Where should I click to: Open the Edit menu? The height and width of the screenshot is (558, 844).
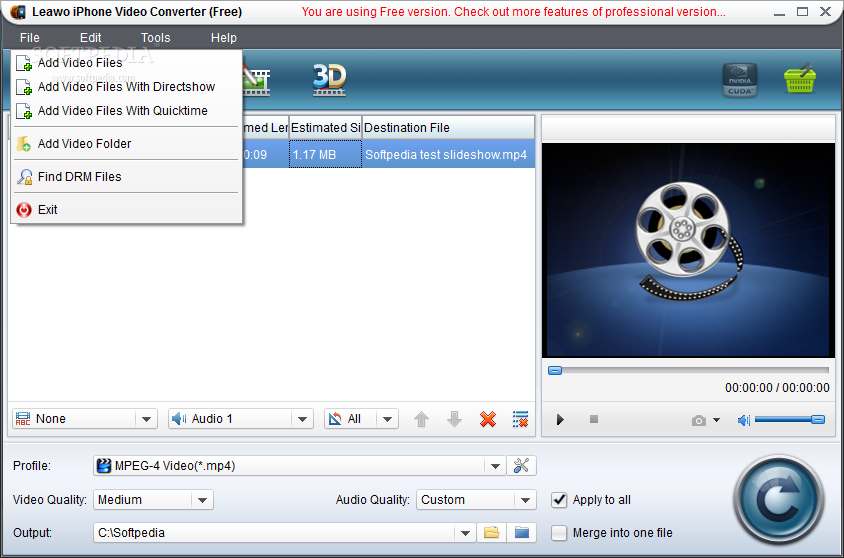[90, 38]
